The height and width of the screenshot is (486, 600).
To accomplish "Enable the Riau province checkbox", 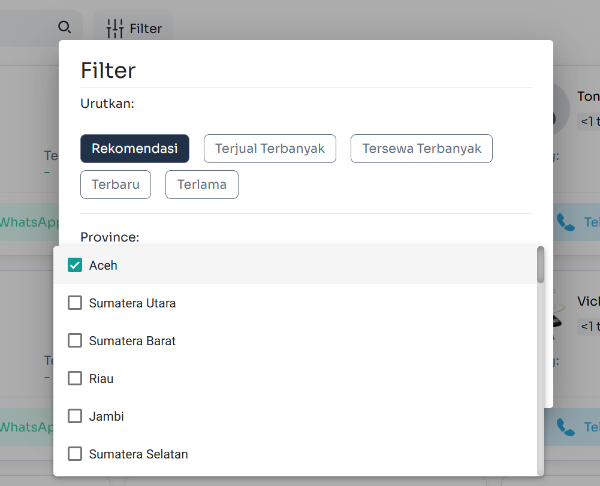I will 75,378.
